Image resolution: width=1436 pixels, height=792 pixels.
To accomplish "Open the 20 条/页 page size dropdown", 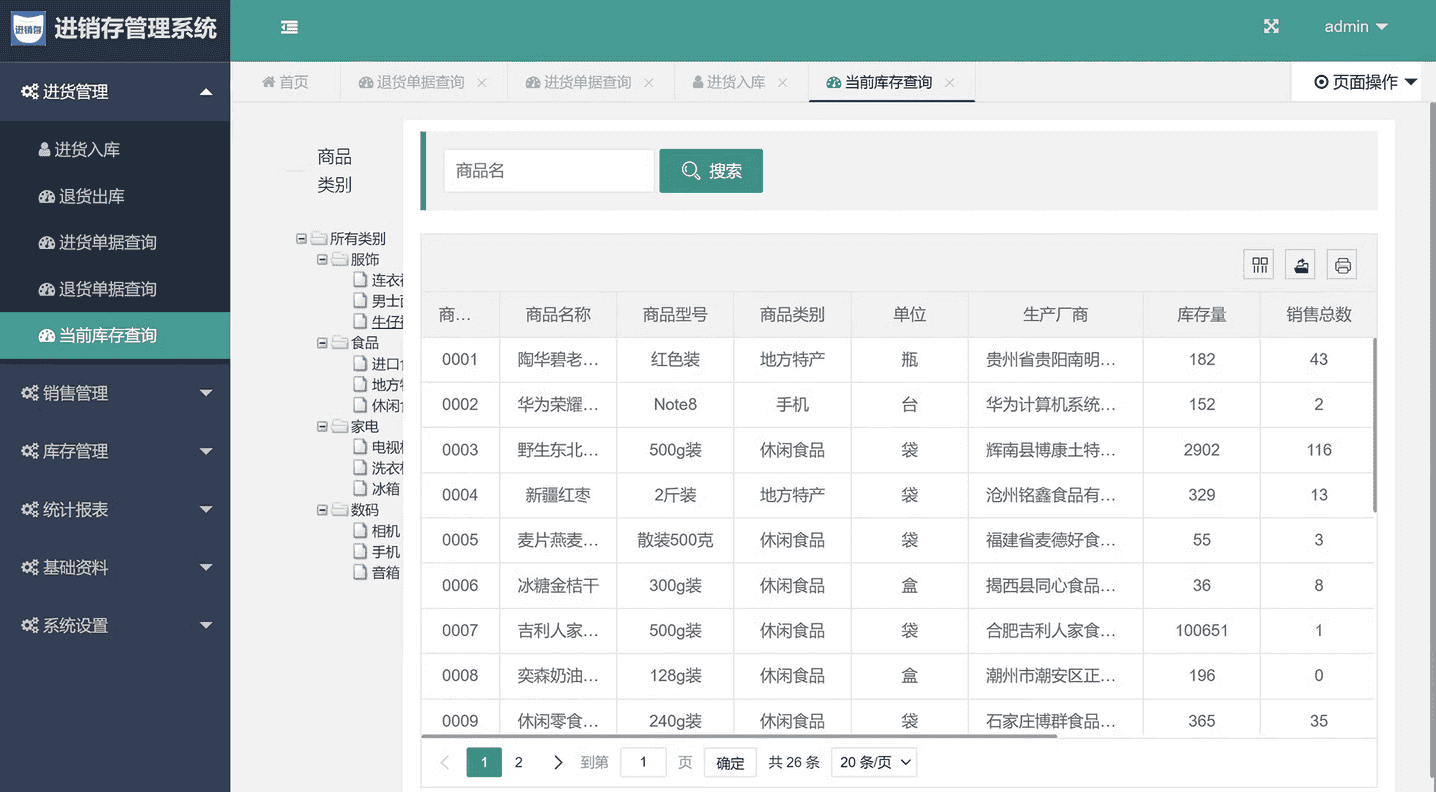I will point(874,763).
